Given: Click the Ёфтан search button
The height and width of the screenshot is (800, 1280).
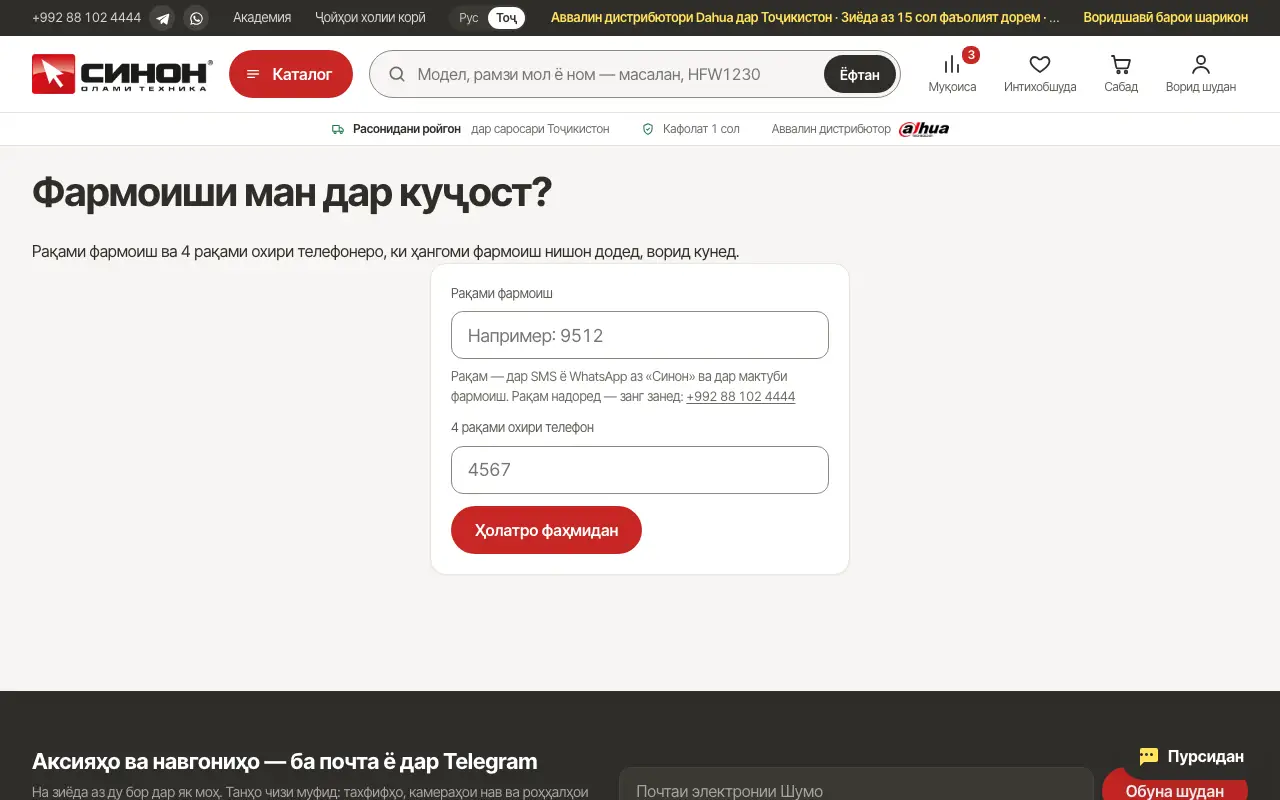Looking at the screenshot, I should (860, 74).
